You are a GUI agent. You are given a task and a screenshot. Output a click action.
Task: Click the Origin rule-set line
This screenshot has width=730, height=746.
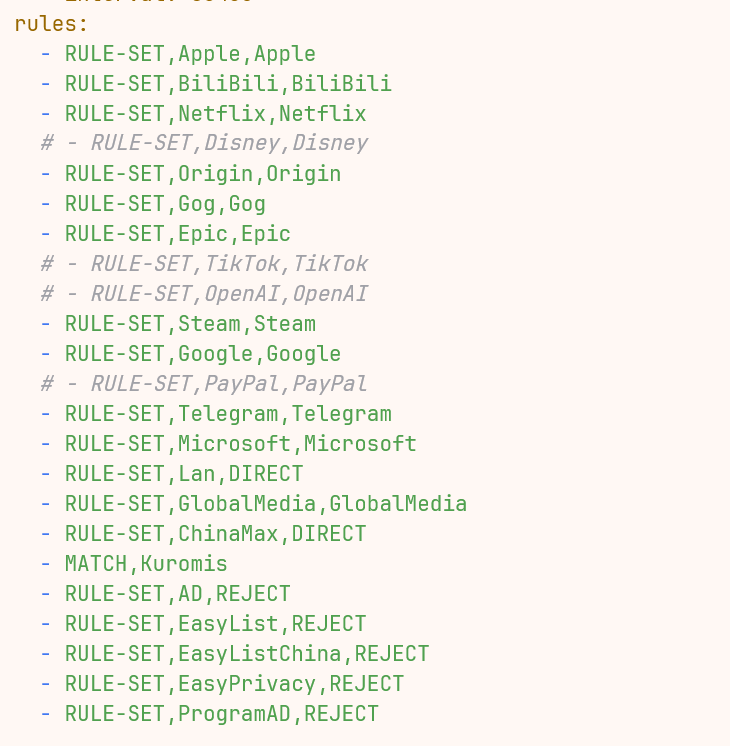point(191,174)
